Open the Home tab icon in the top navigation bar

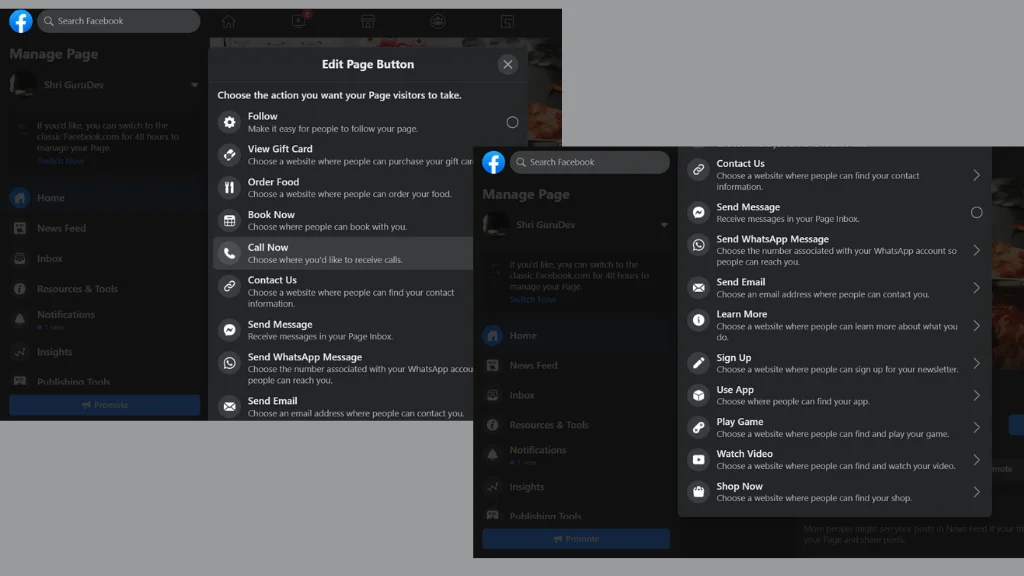coord(229,22)
